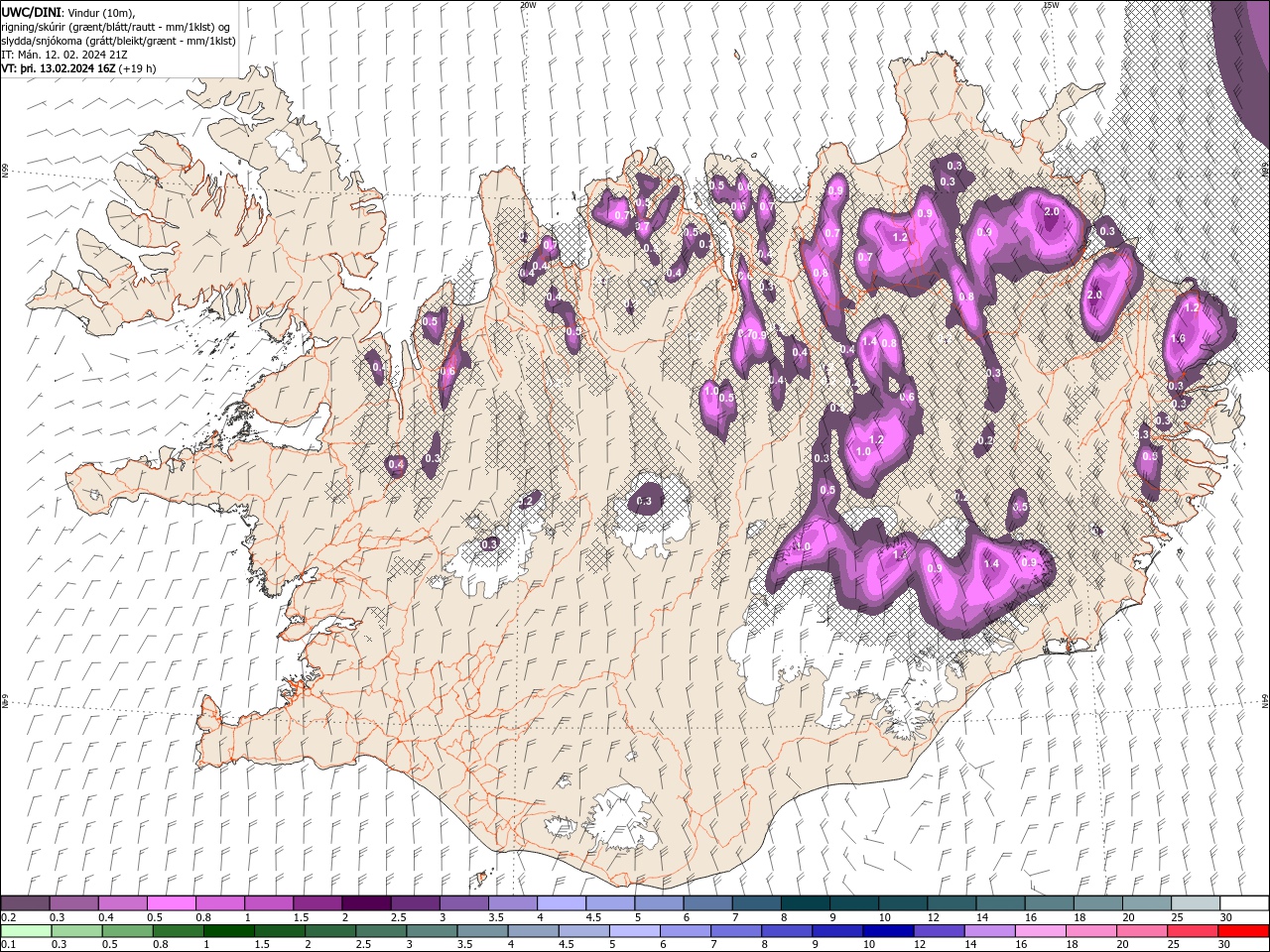The height and width of the screenshot is (952, 1270).
Task: Click the '(+19 h)' forecast offset text
Action: click(137, 68)
